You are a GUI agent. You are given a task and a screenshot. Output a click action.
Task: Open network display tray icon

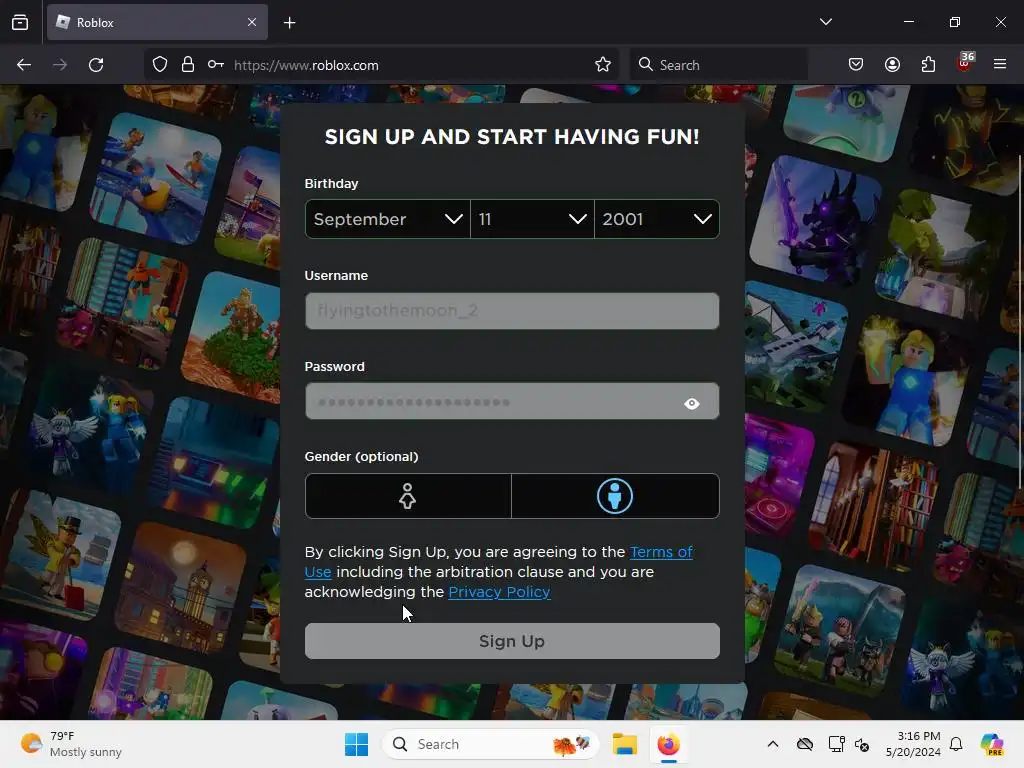pyautogui.click(x=836, y=744)
